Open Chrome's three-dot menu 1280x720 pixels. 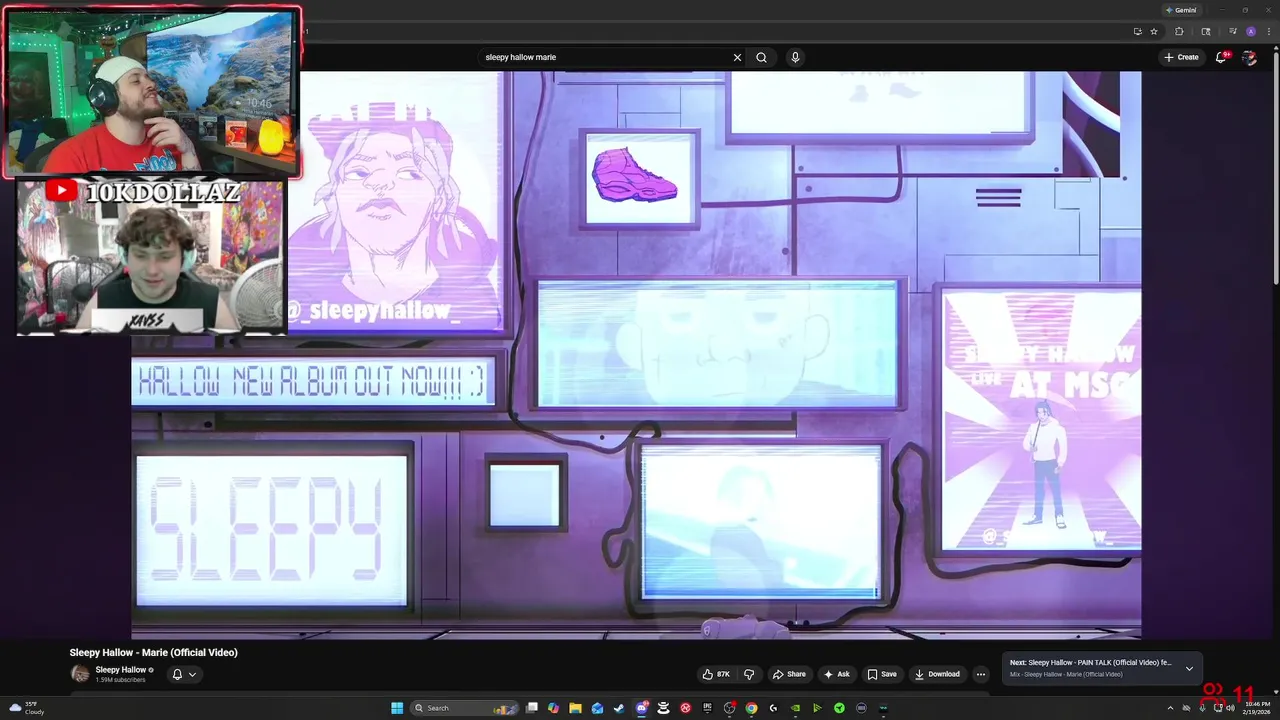pos(1269,31)
